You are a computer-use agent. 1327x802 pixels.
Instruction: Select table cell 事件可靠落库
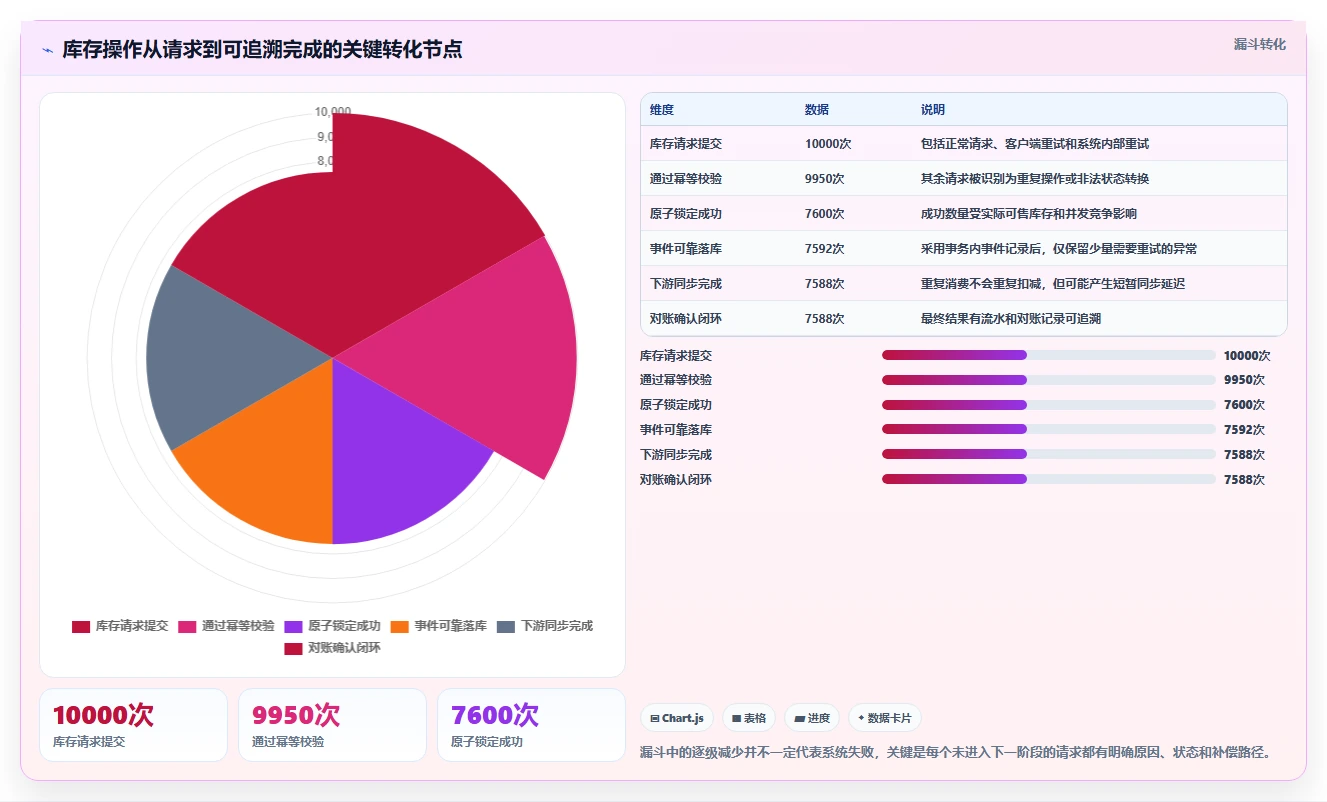coord(686,249)
